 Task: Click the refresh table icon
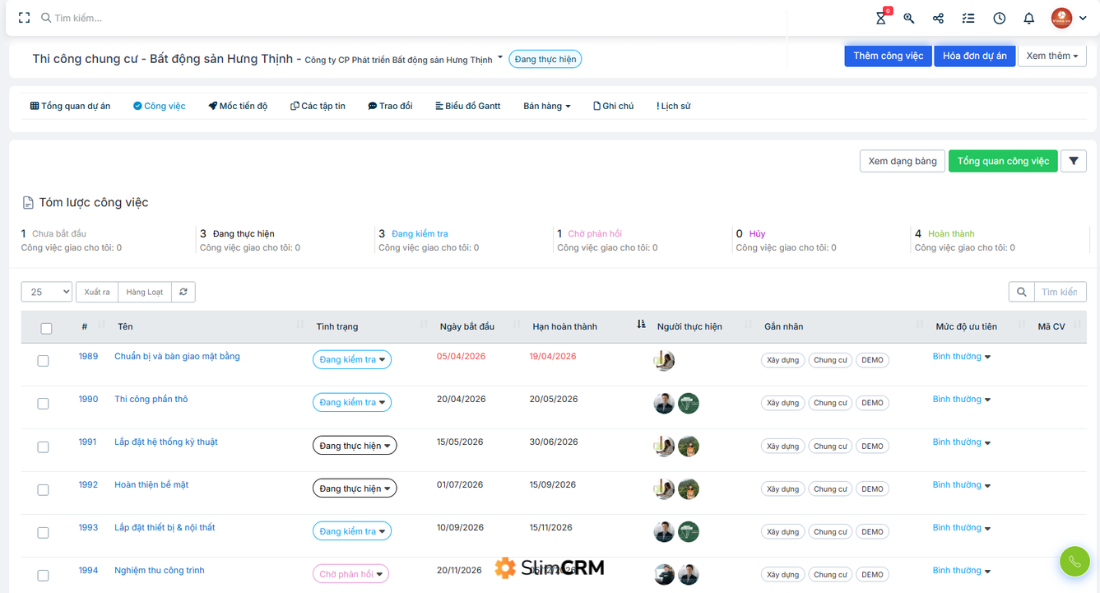point(183,292)
